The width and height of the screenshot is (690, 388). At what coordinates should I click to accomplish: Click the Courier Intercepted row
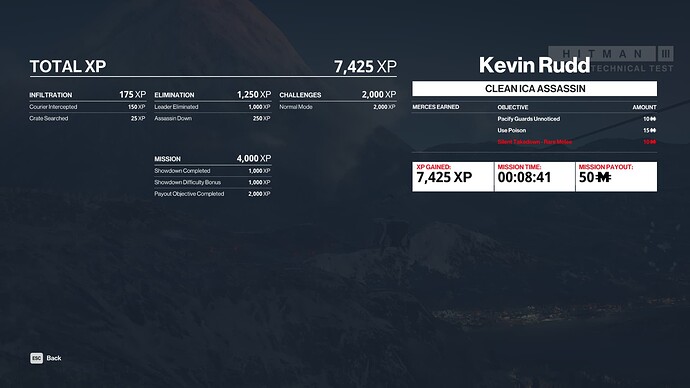point(88,107)
